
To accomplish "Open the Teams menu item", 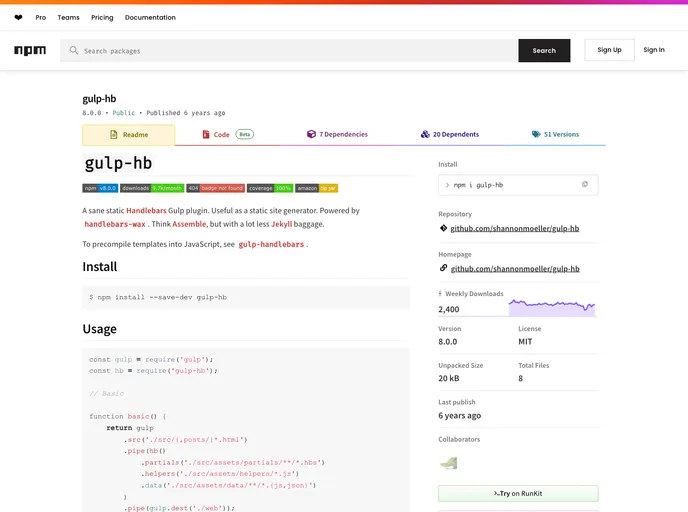I will pos(68,18).
